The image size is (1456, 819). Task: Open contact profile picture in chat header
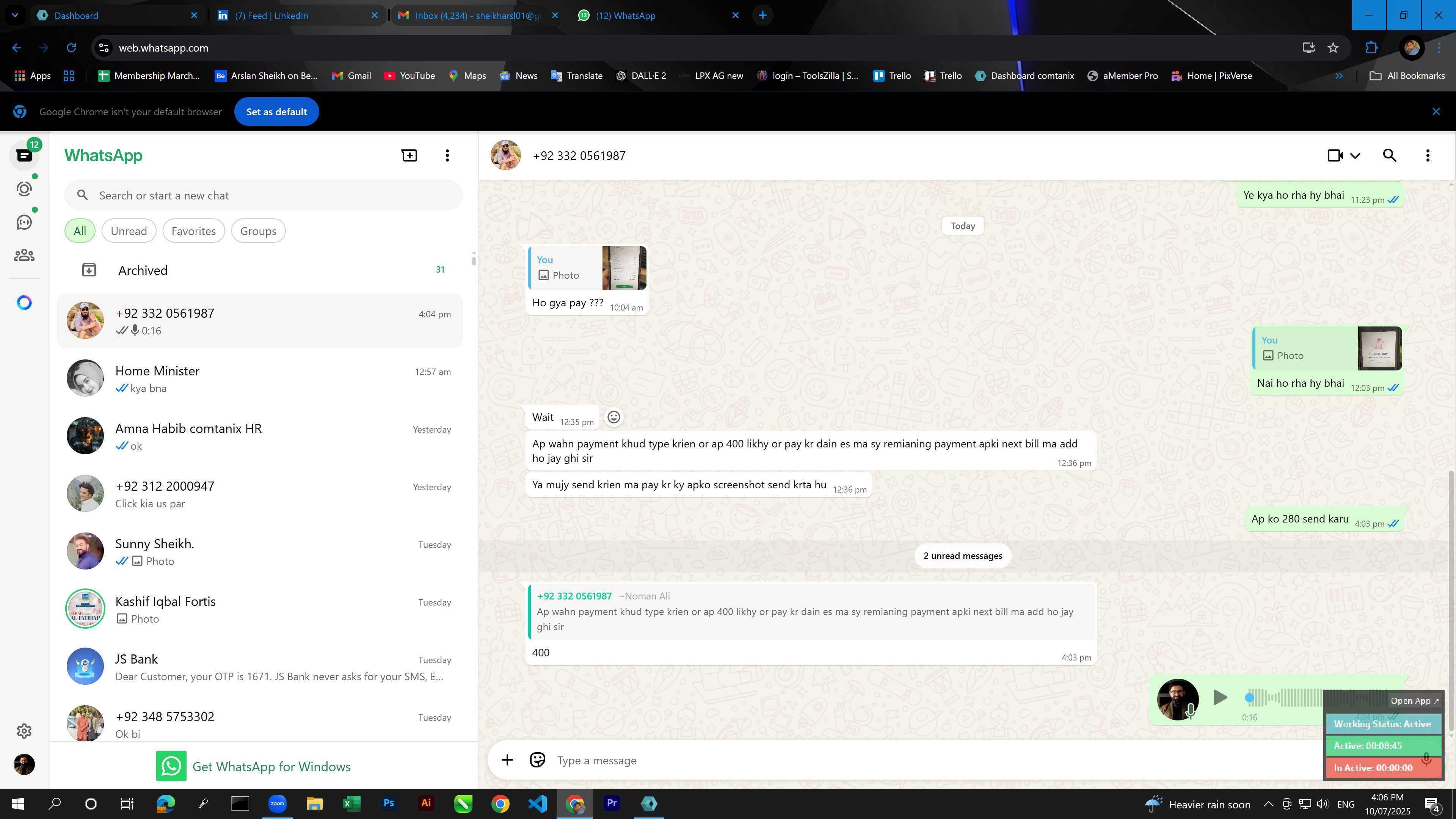click(x=505, y=155)
